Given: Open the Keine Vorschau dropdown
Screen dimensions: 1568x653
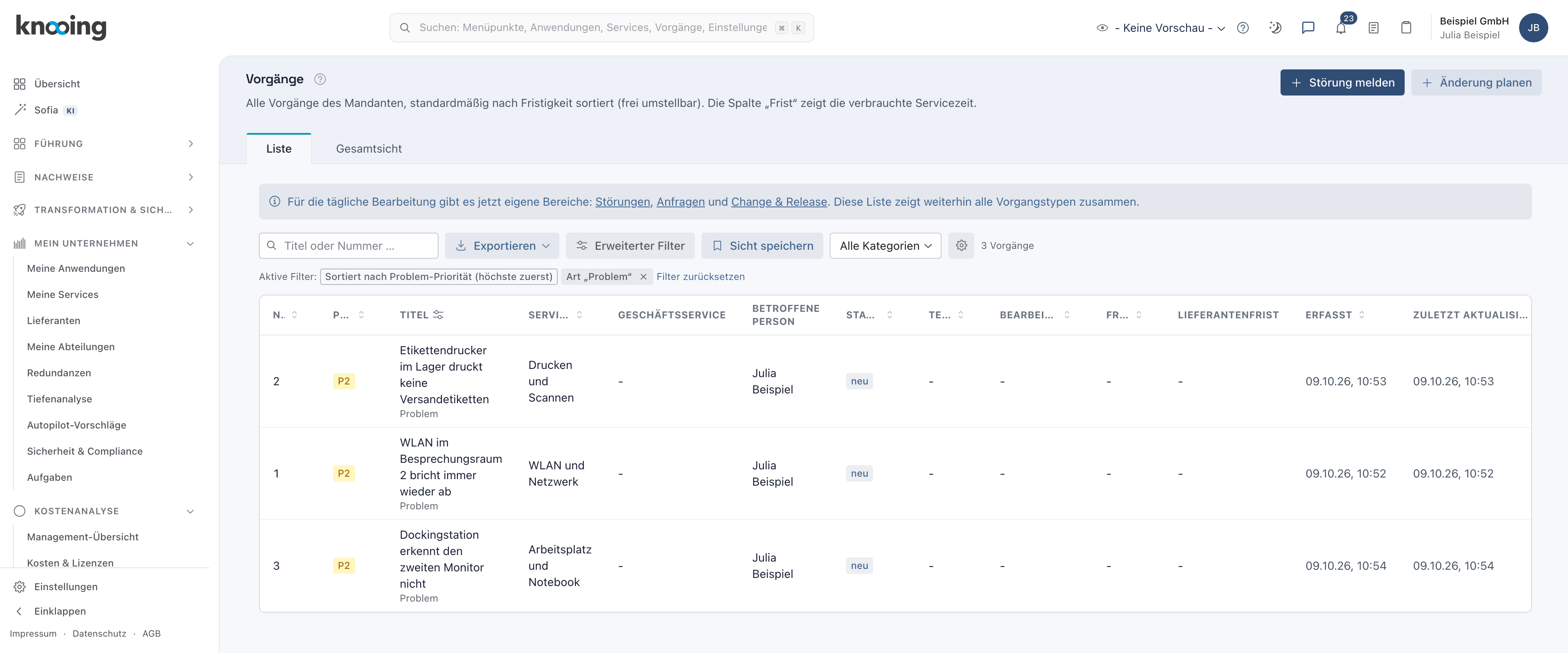Looking at the screenshot, I should (1161, 28).
